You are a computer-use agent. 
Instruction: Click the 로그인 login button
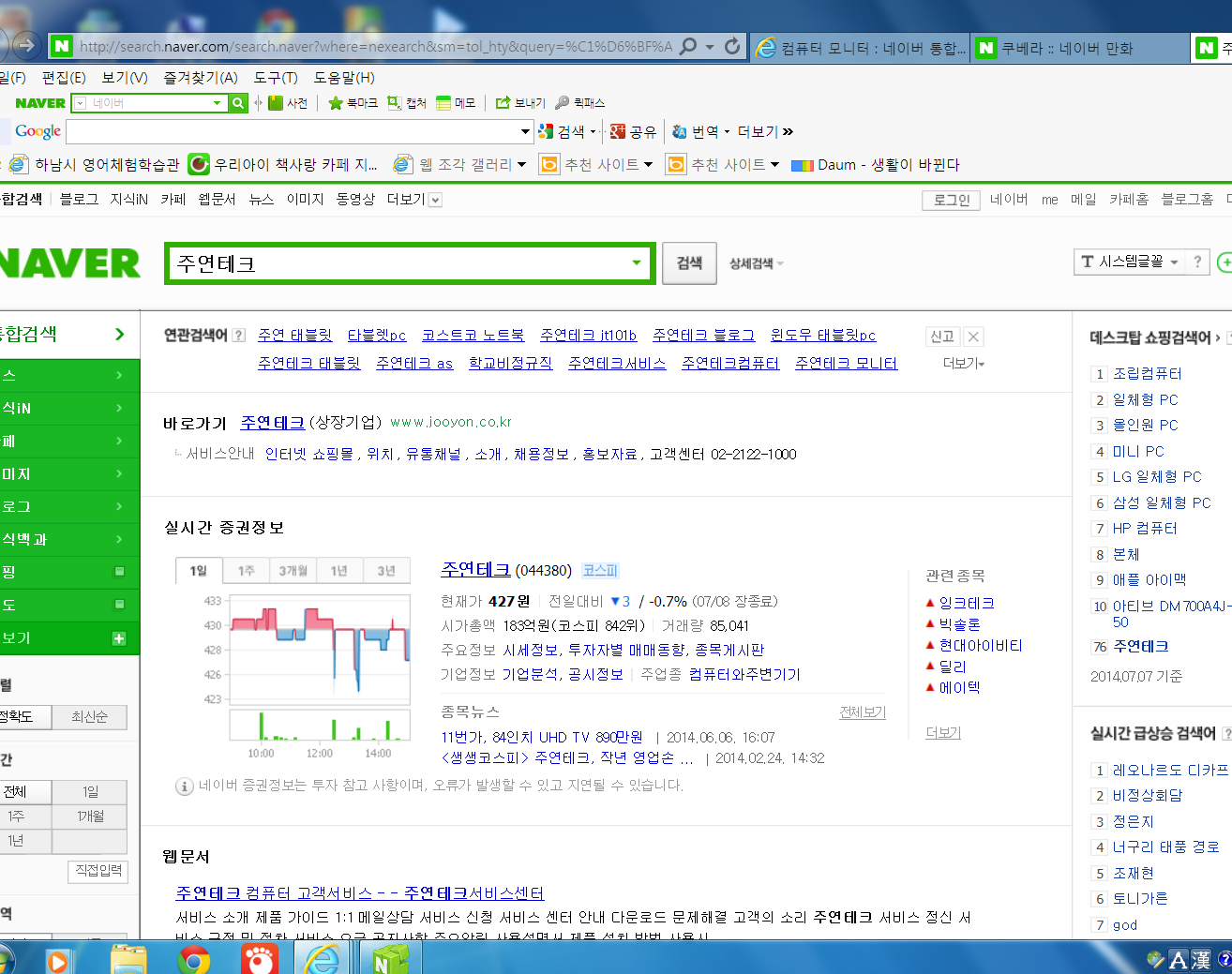[x=952, y=200]
